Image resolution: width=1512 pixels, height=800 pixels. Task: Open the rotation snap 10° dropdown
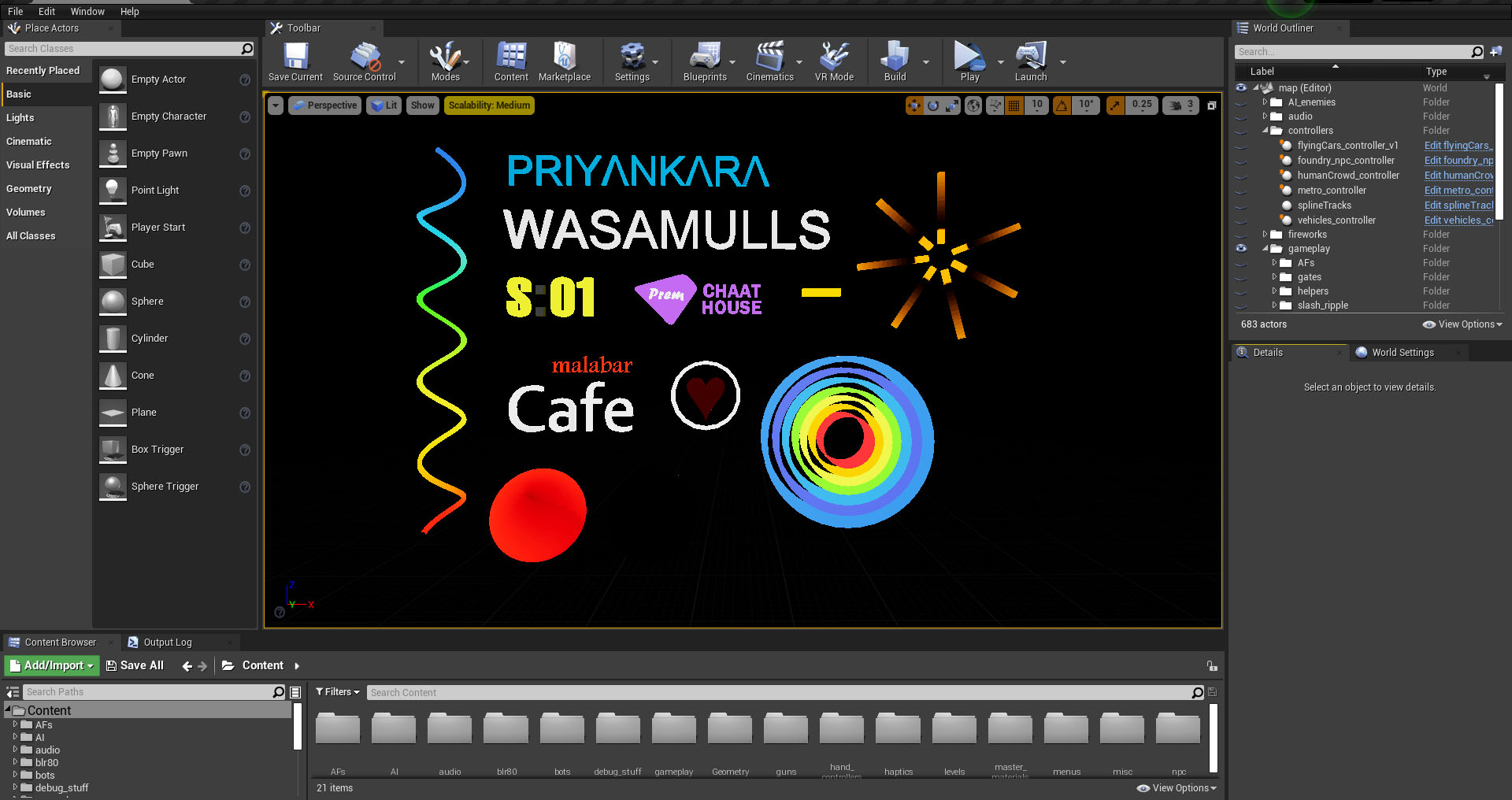point(1085,106)
